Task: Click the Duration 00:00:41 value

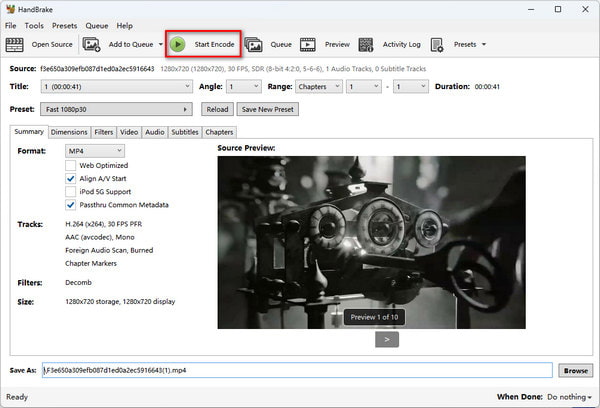Action: point(487,86)
